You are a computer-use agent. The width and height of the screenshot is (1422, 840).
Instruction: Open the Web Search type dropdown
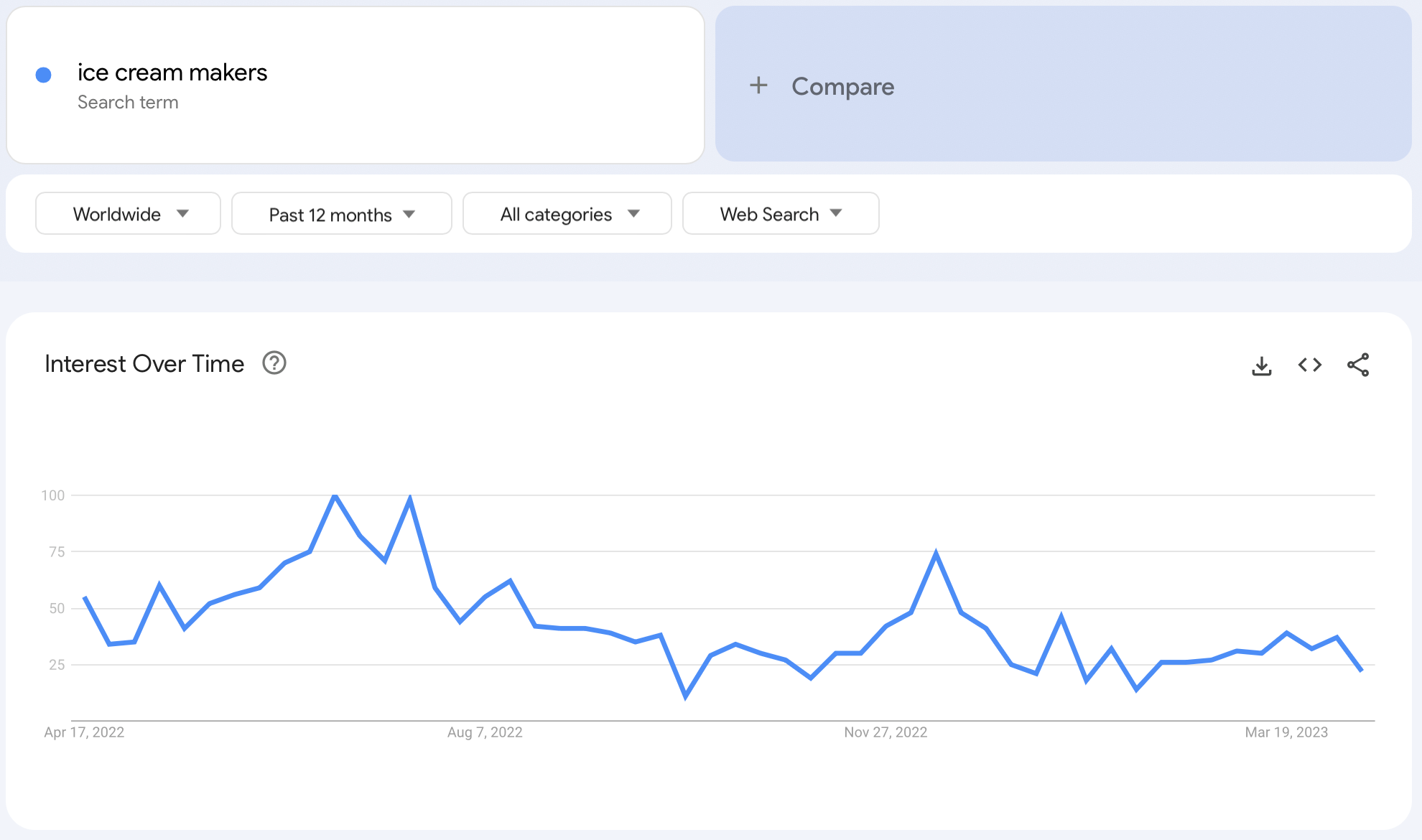coord(780,214)
